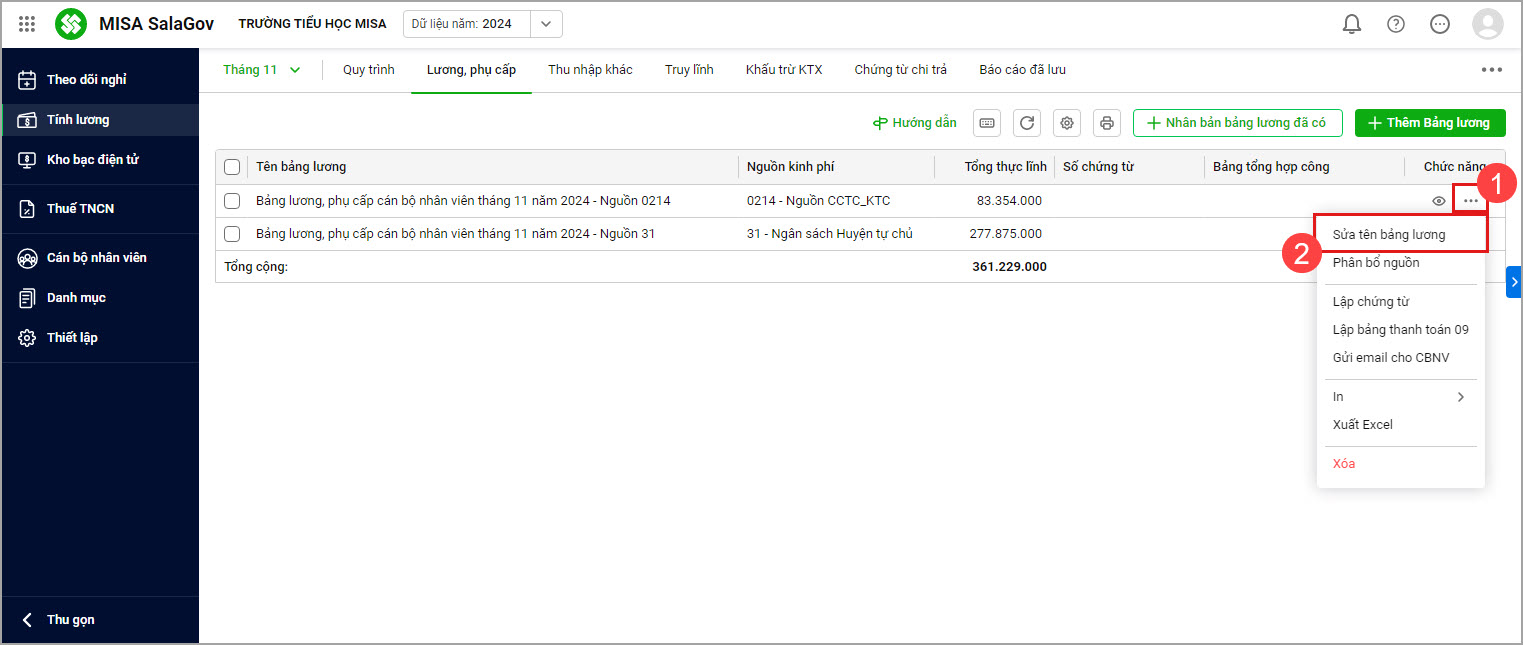View first payroll with eye icon

point(1439,201)
